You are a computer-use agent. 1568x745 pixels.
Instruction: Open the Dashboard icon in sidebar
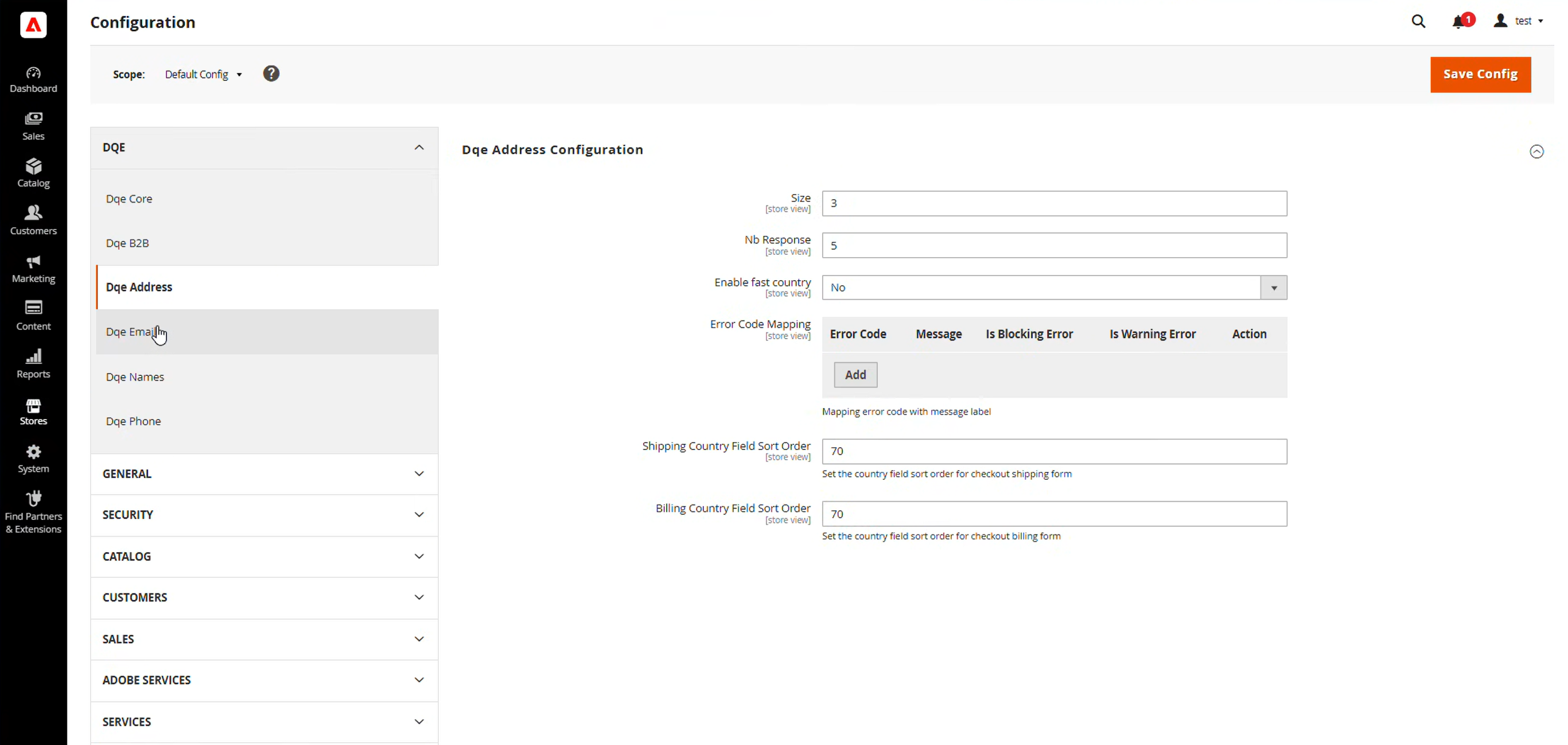click(33, 73)
